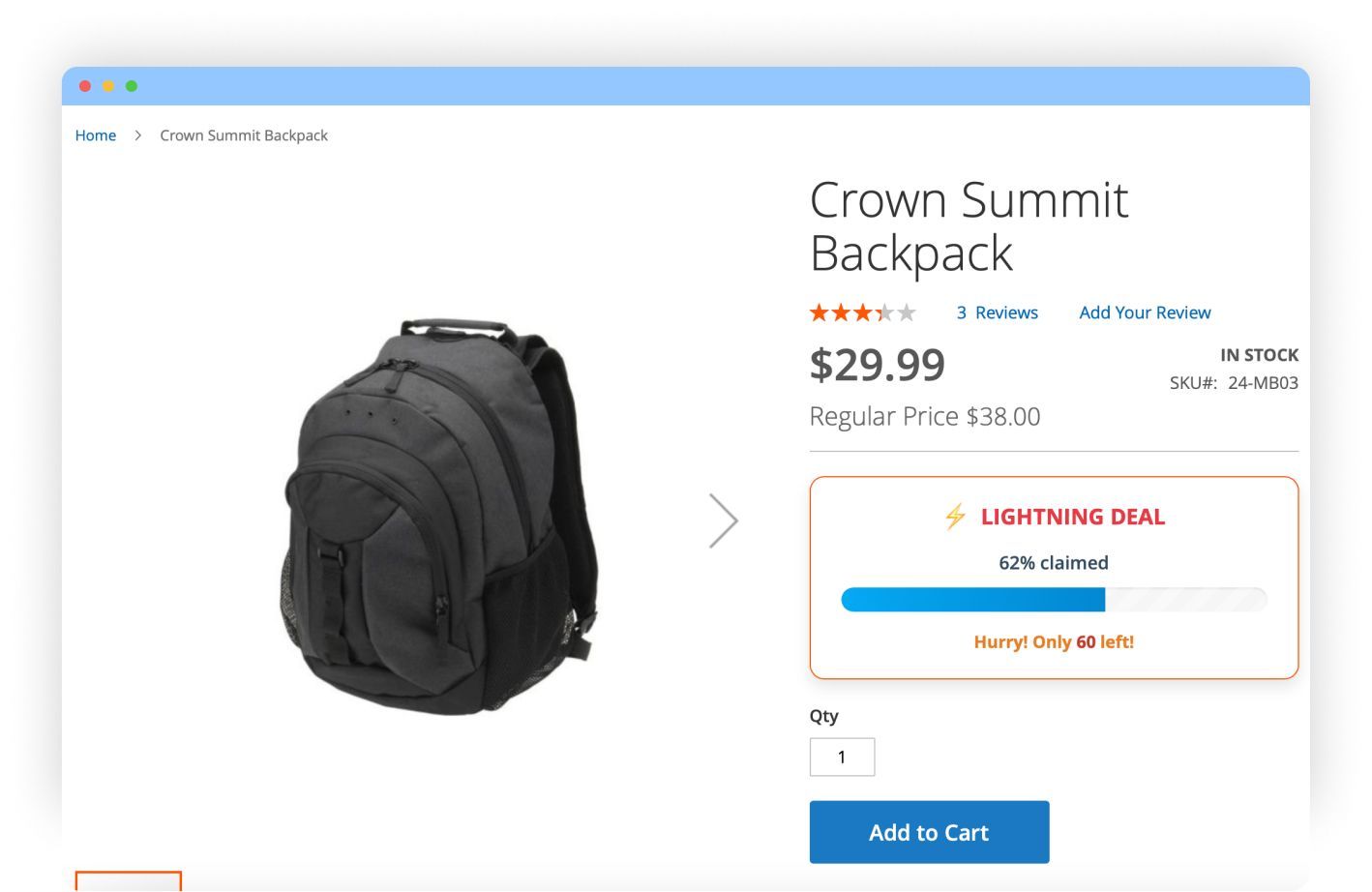Select the first gallery thumbnail below image
The width and height of the screenshot is (1372, 892).
pyautogui.click(x=129, y=880)
